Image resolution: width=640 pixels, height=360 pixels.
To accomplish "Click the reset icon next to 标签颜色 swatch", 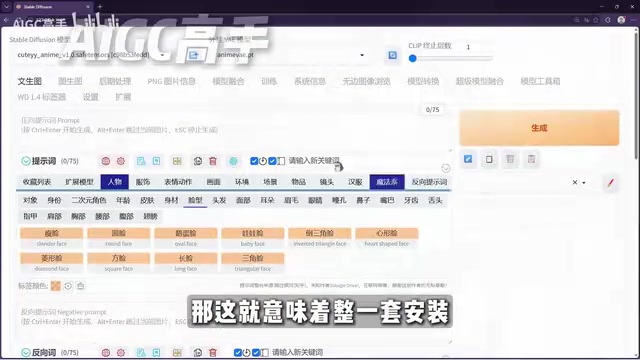I will 68,286.
